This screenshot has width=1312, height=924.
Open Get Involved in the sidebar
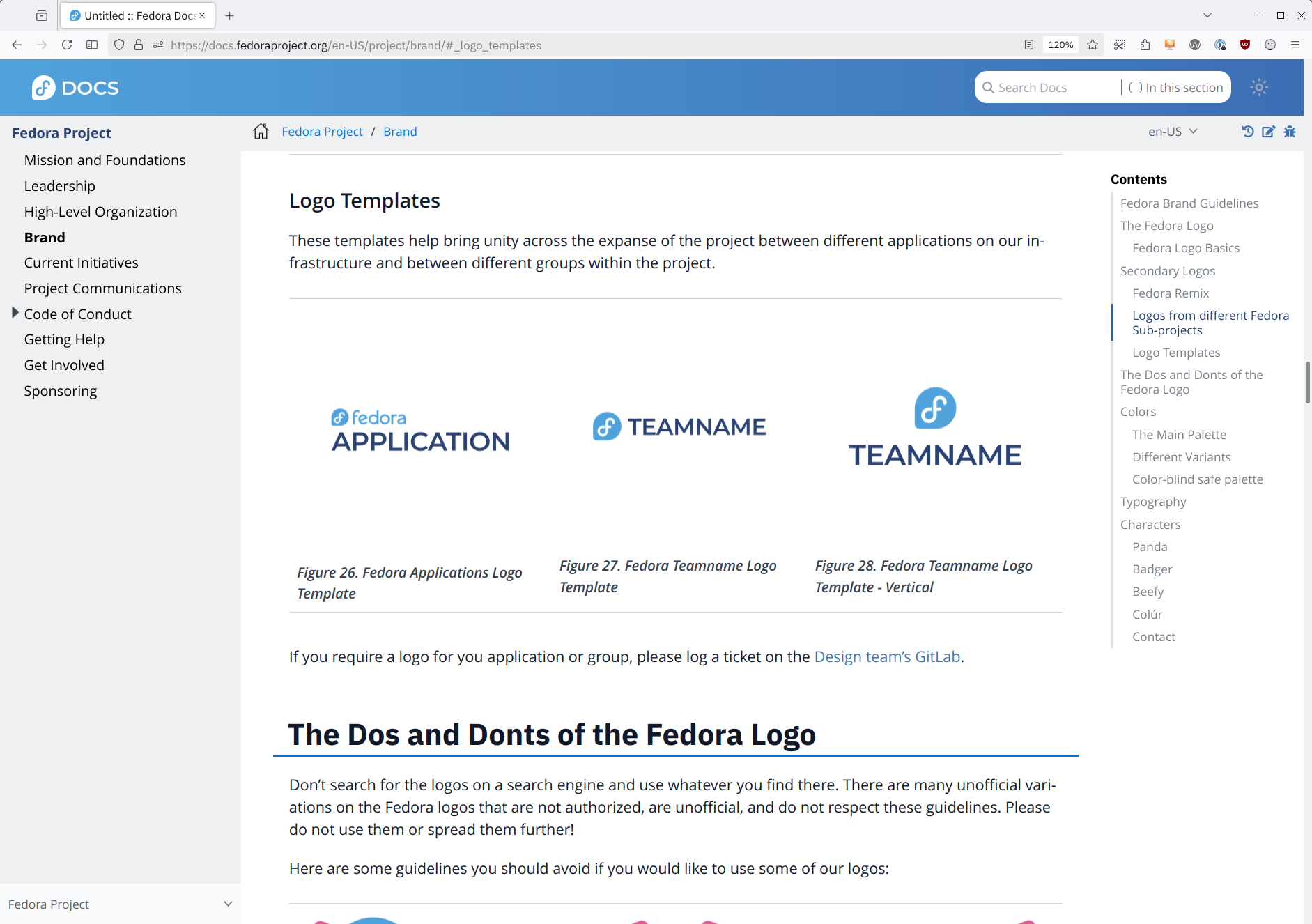coord(64,365)
